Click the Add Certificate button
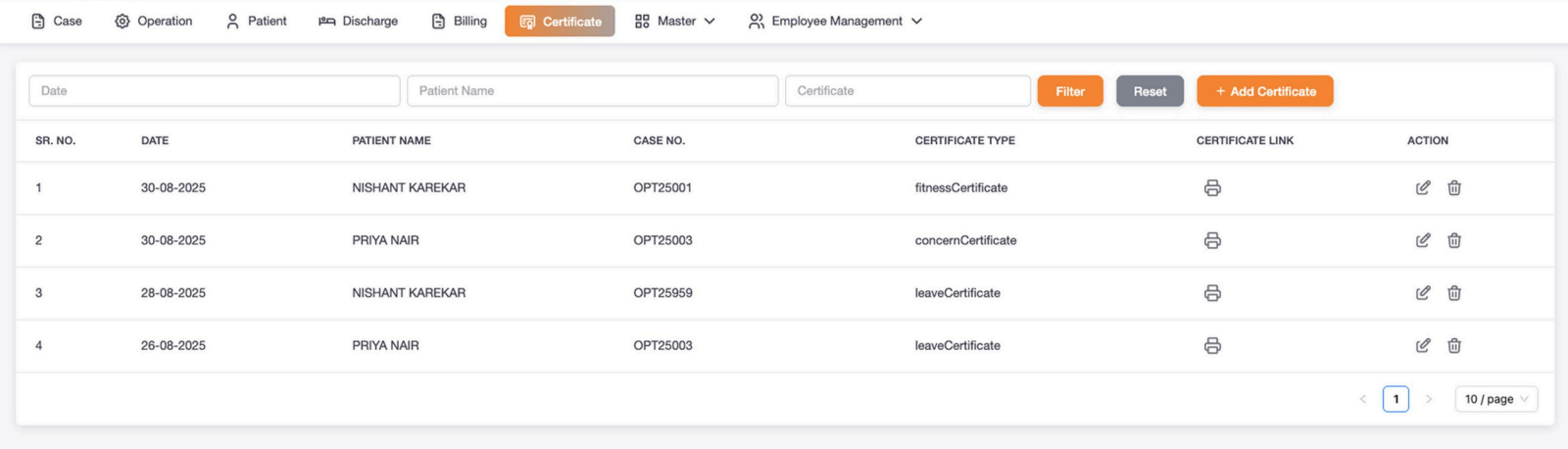The width and height of the screenshot is (1568, 449). click(x=1264, y=91)
